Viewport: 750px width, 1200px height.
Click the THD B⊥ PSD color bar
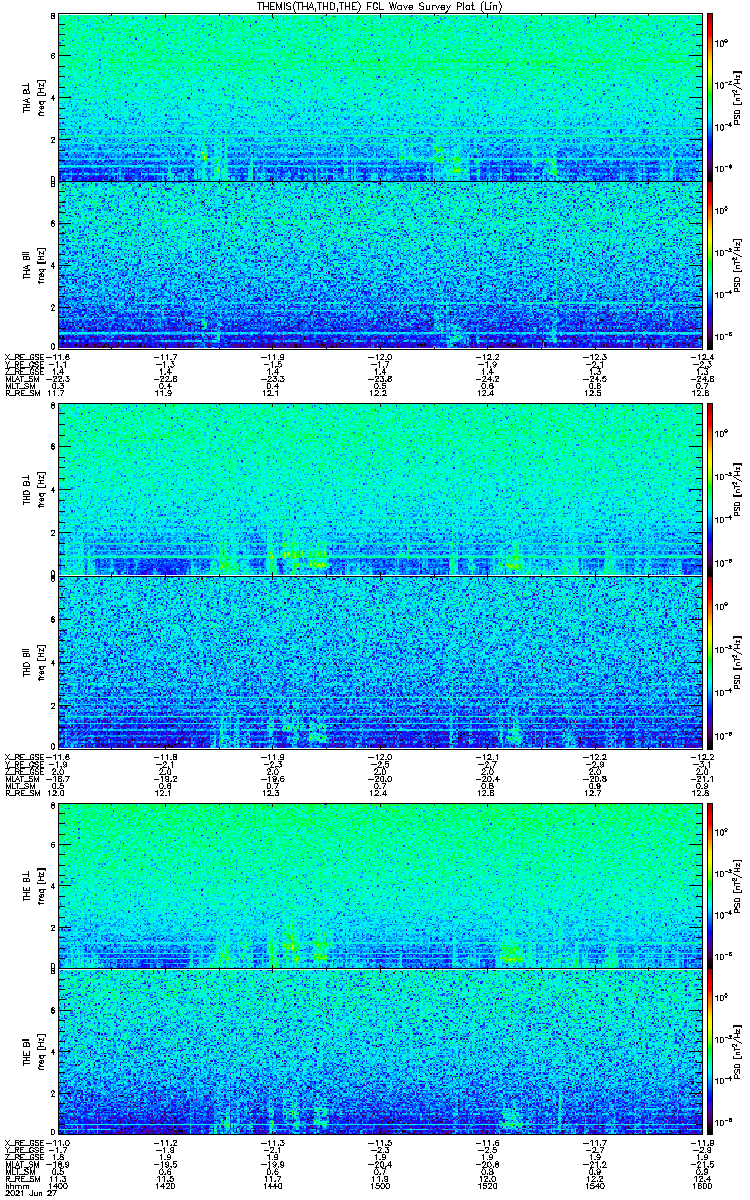(710, 489)
